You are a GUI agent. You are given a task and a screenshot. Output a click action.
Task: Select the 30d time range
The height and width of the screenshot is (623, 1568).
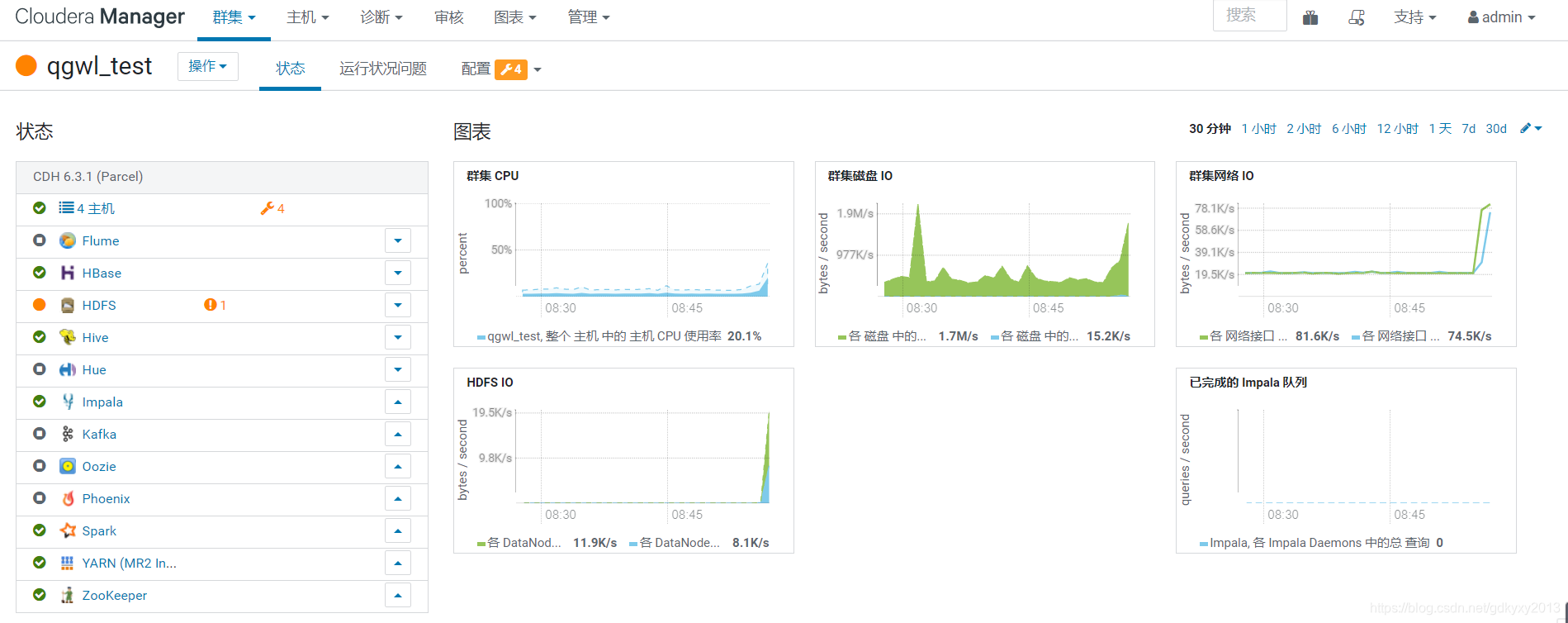[x=1496, y=129]
